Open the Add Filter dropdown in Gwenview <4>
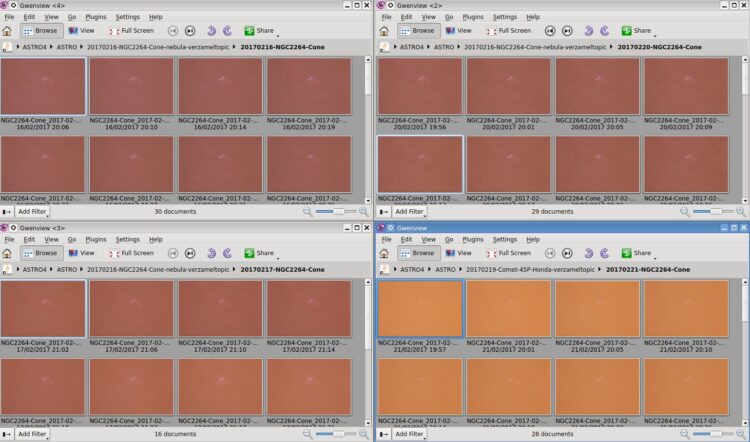Screen dimensions: 750x442 (32, 211)
